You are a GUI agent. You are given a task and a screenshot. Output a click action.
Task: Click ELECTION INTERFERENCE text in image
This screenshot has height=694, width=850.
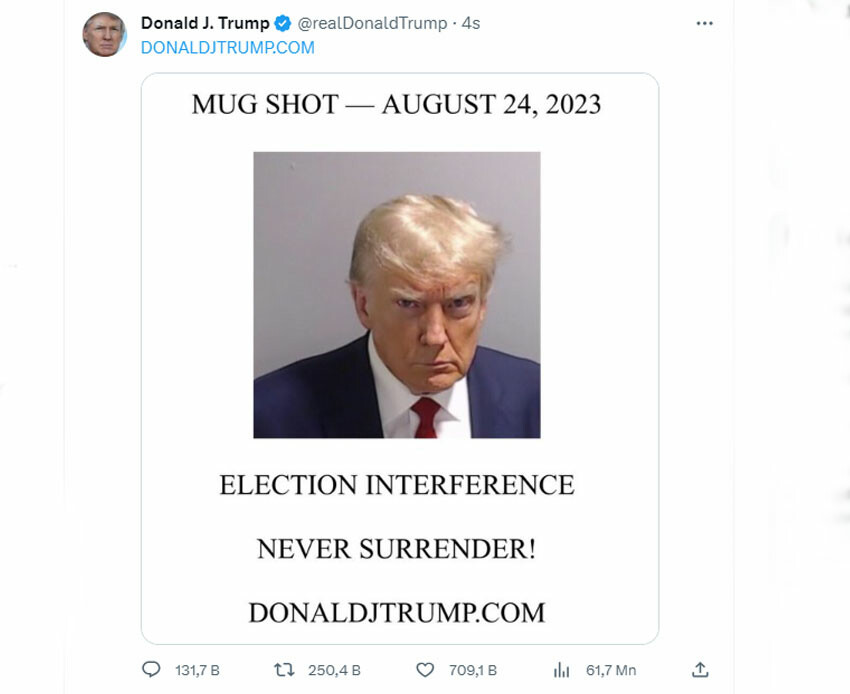[397, 486]
